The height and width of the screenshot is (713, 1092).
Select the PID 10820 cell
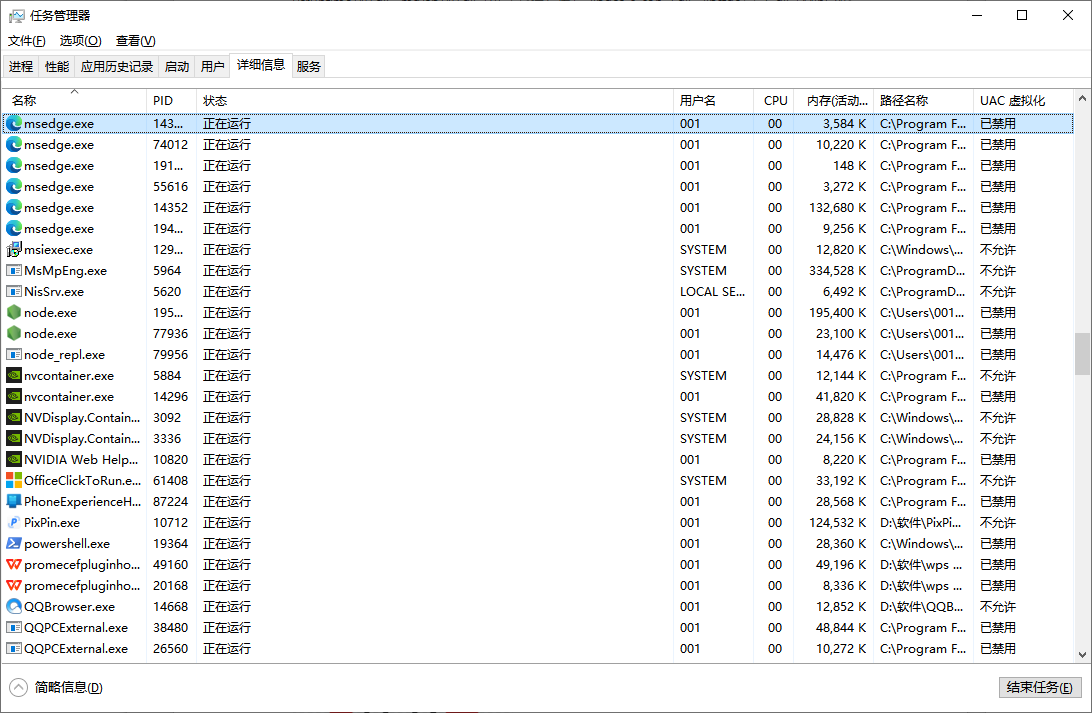click(x=171, y=459)
